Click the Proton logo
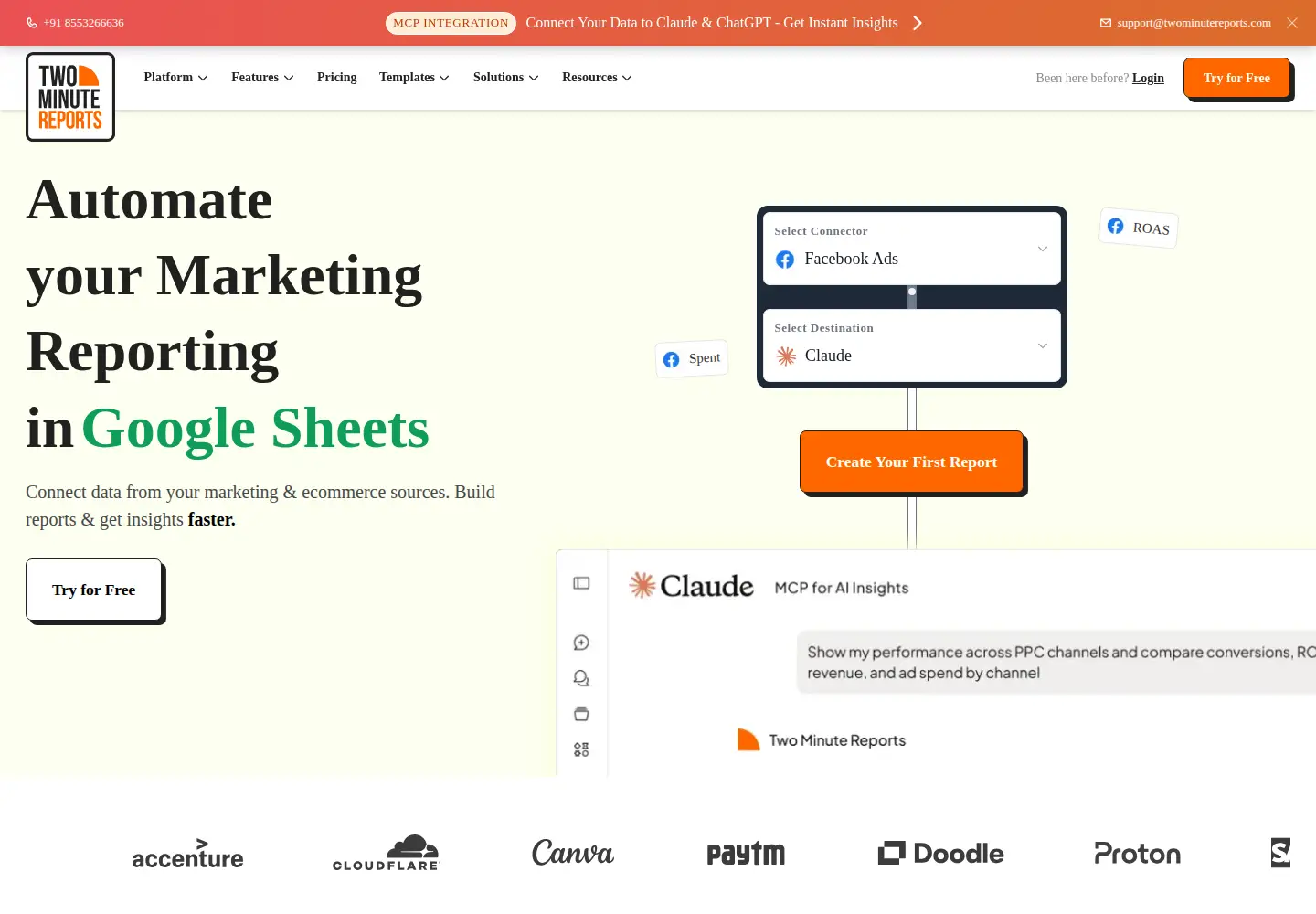This screenshot has height=914, width=1316. click(1138, 854)
